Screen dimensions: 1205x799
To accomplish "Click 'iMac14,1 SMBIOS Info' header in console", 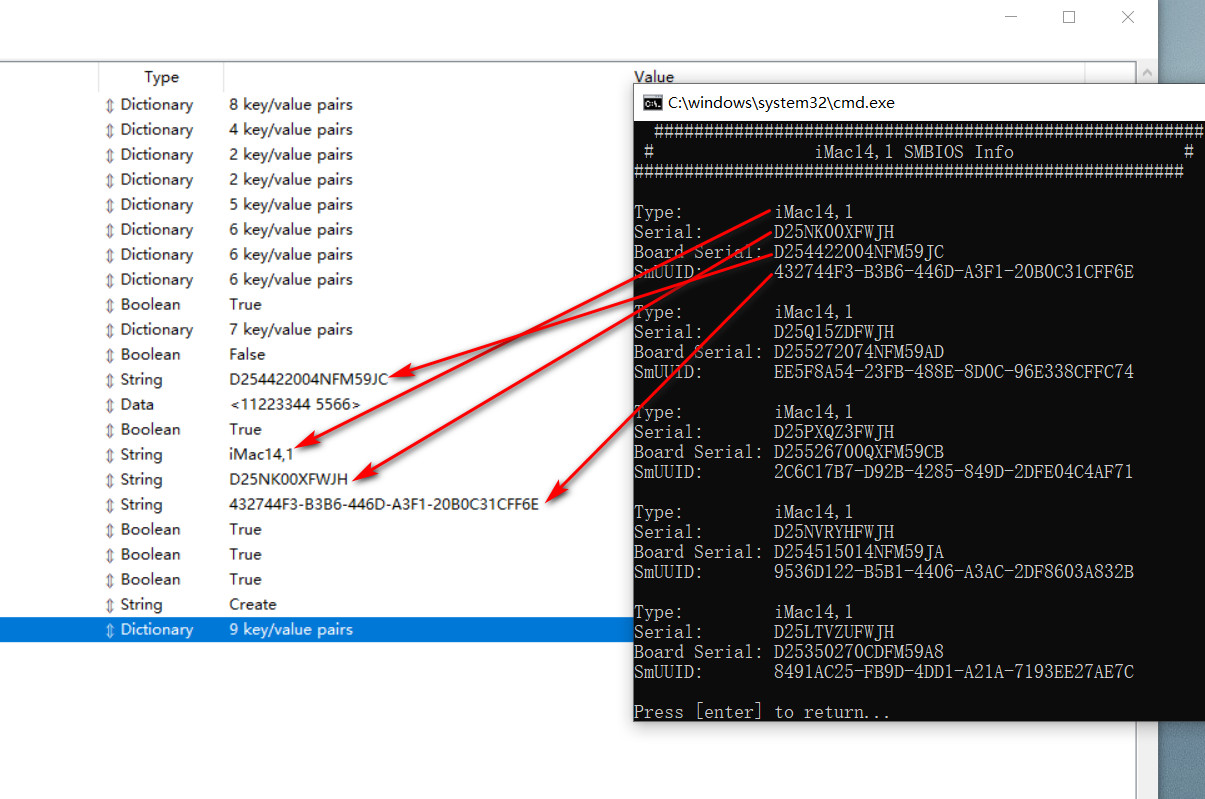I will tap(915, 152).
